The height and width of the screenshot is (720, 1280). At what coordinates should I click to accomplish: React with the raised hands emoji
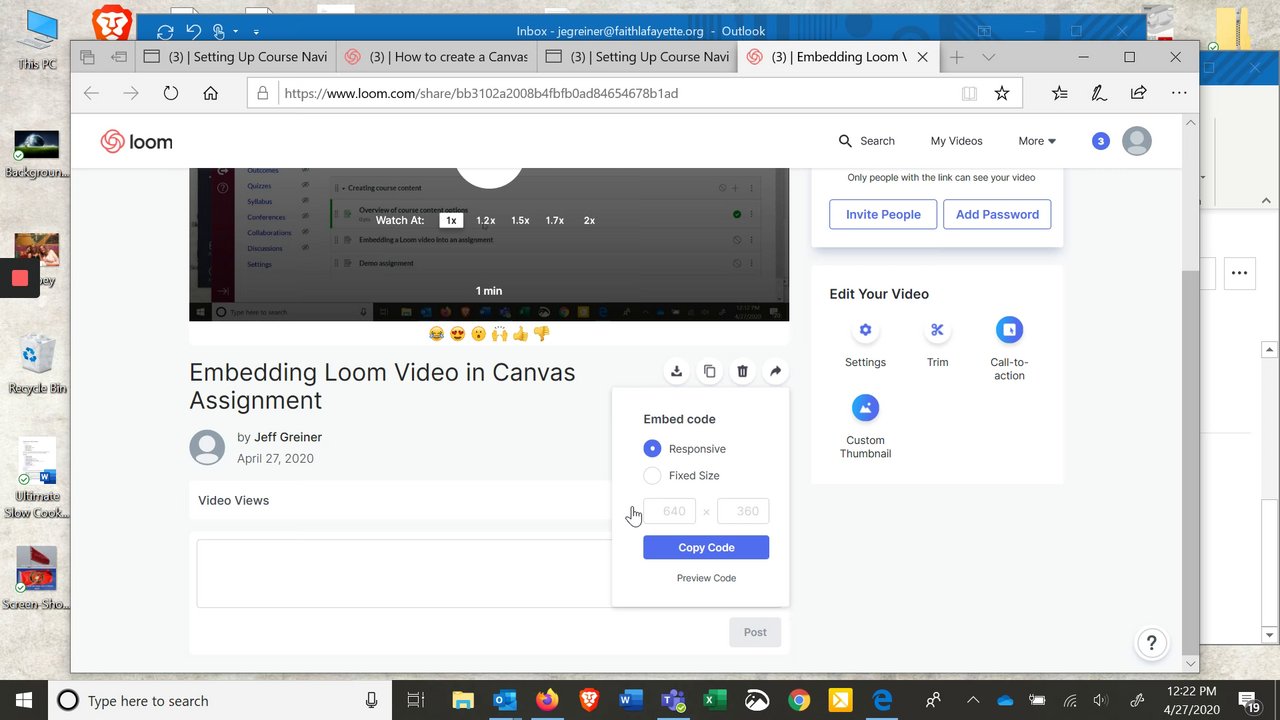[499, 334]
